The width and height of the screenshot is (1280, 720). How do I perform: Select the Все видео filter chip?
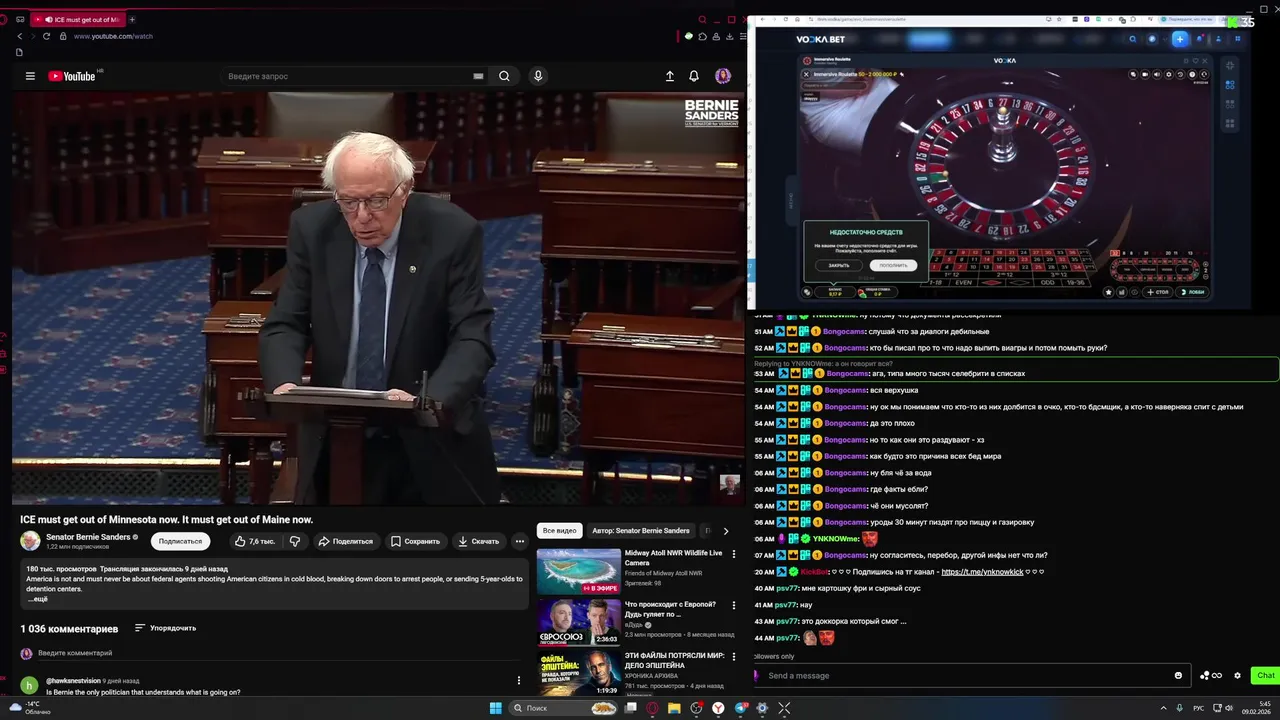tap(559, 530)
